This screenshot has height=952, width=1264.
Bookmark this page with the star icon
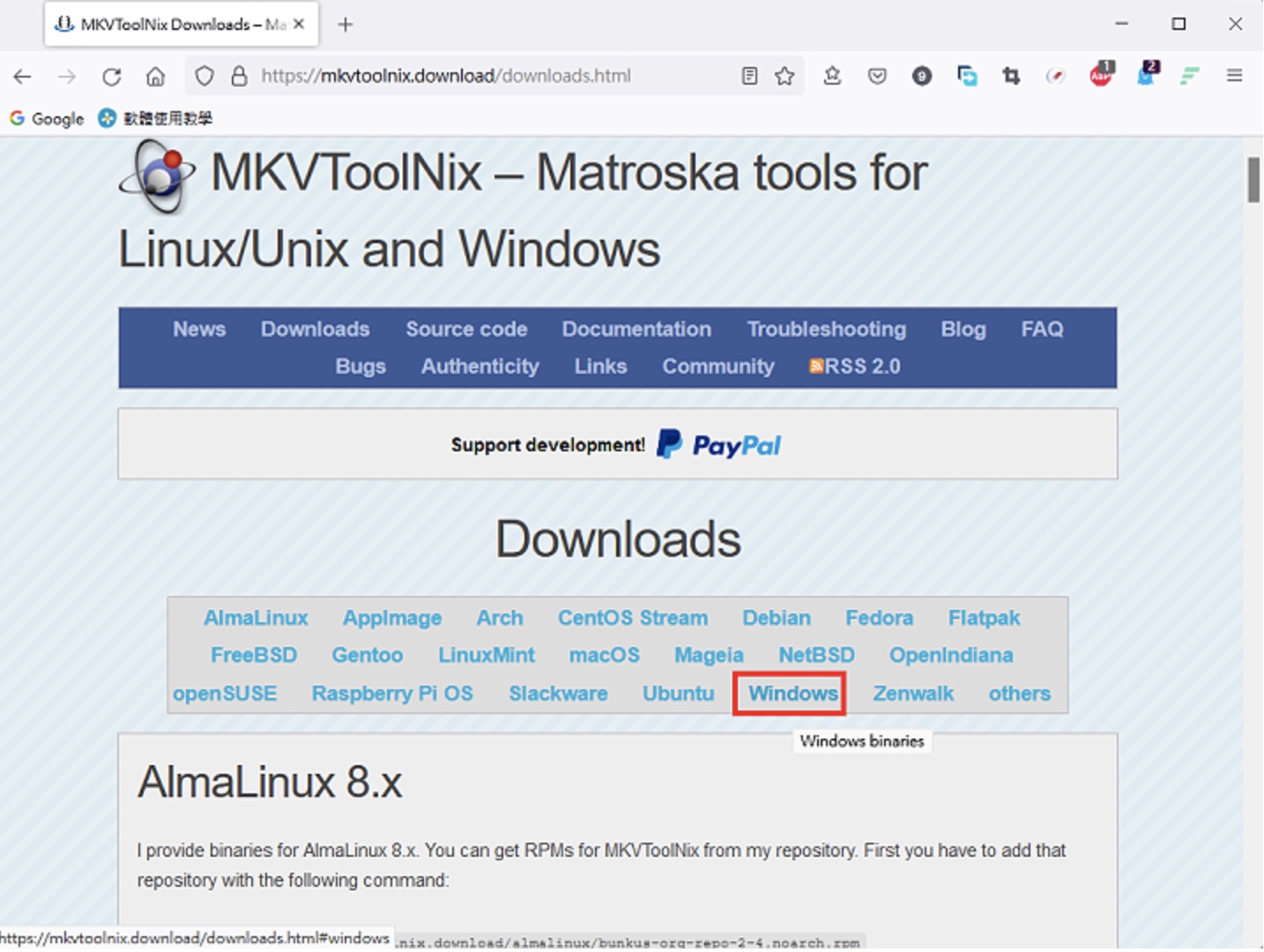tap(784, 77)
